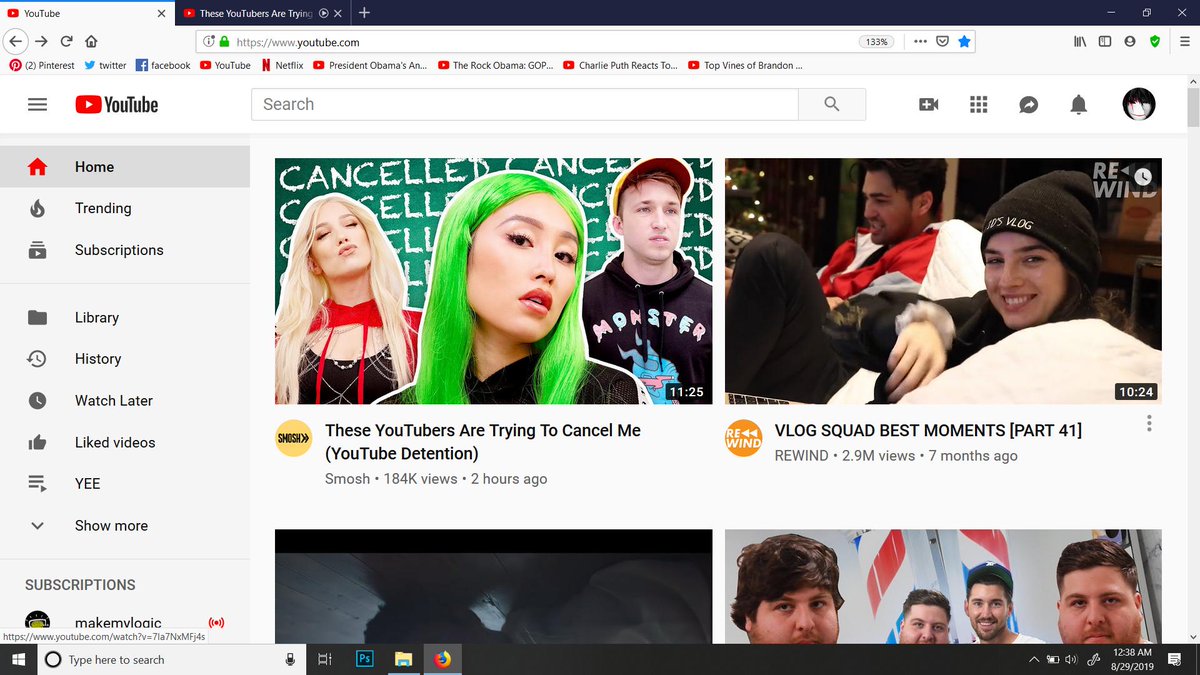Reset the 133% zoom indicator

click(876, 42)
